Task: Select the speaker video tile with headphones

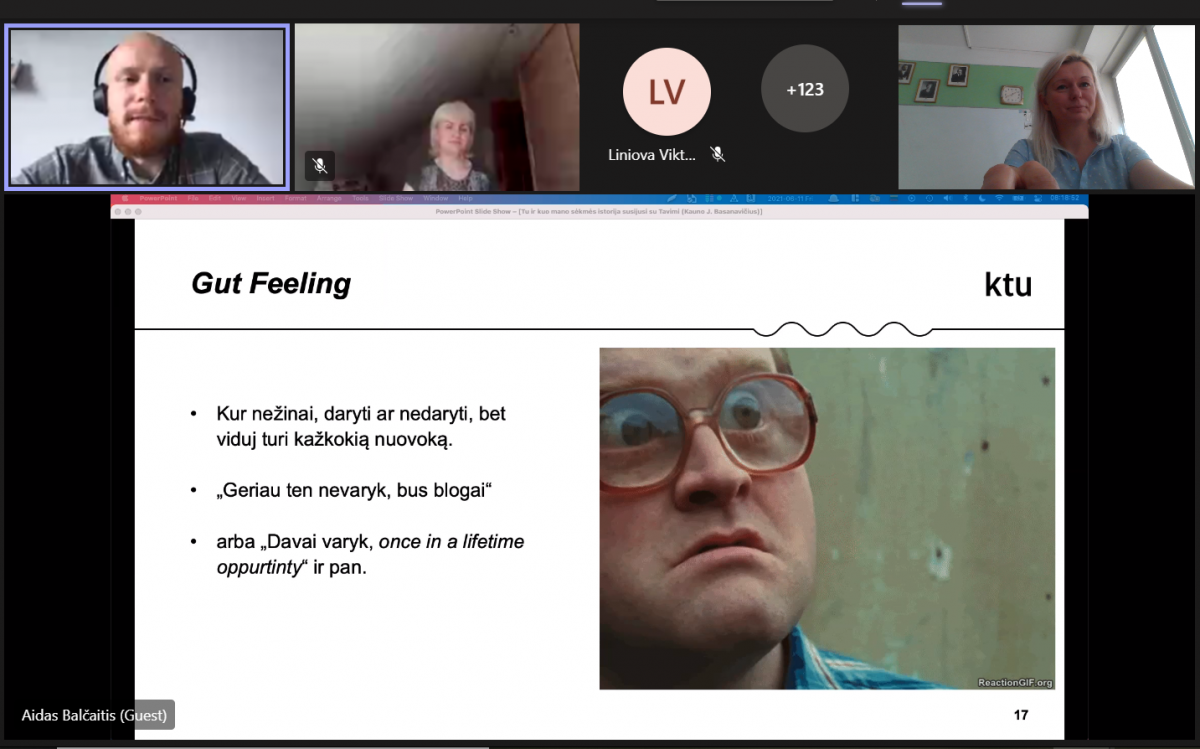Action: coord(147,107)
